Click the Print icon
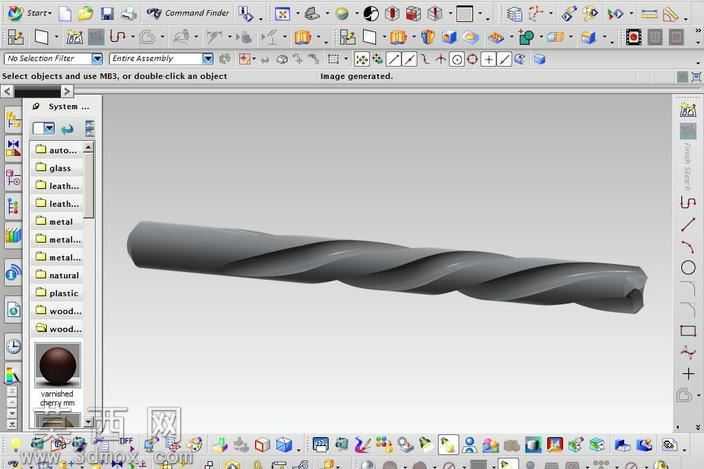704x469 pixels. 129,14
